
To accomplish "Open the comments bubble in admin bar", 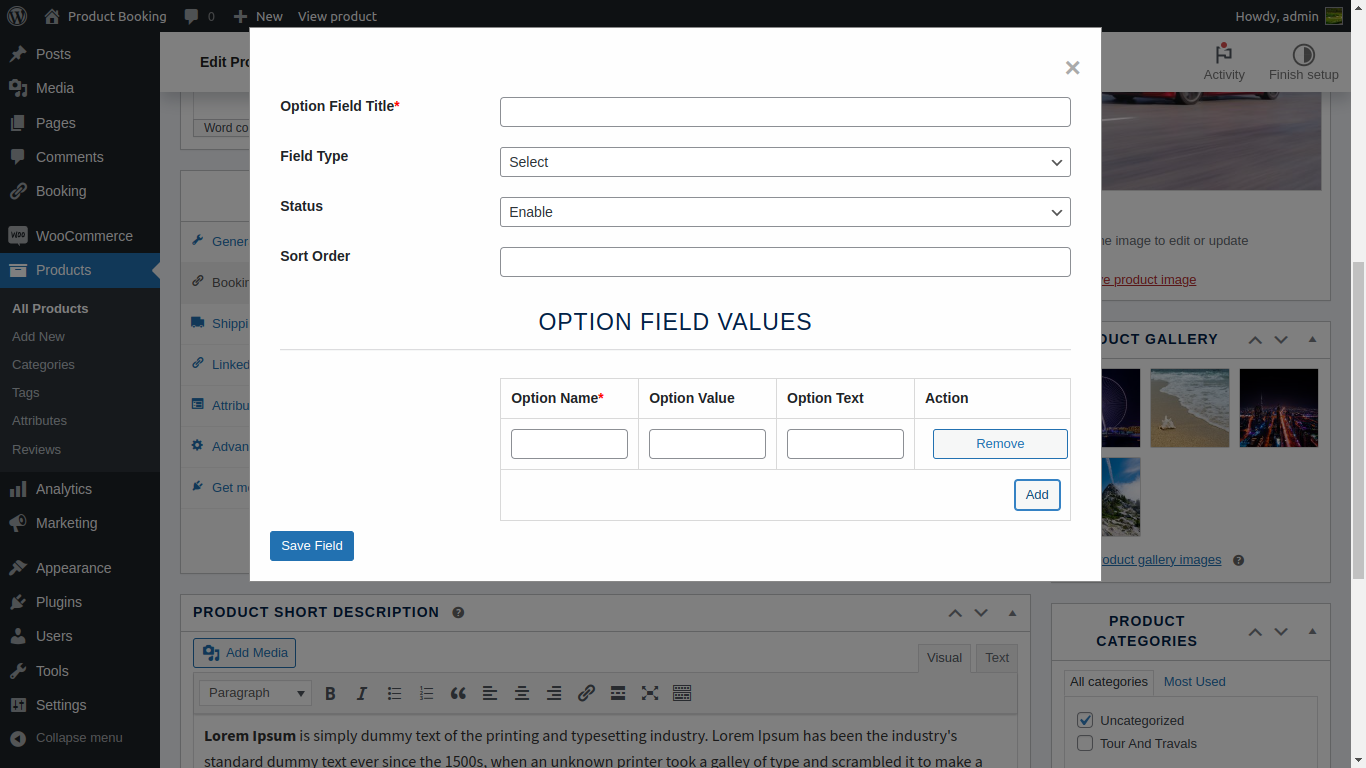I will click(x=199, y=16).
